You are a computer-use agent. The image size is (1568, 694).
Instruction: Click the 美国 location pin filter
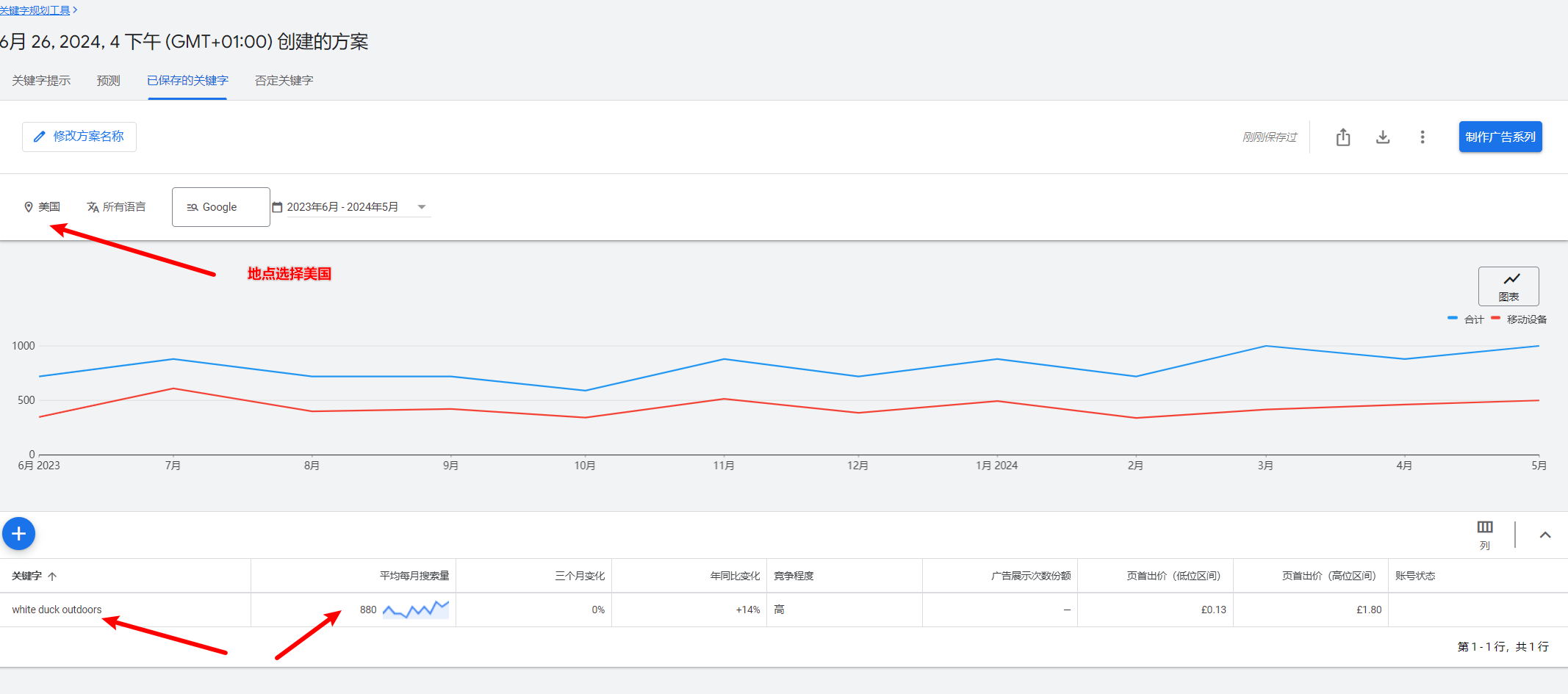pos(42,207)
